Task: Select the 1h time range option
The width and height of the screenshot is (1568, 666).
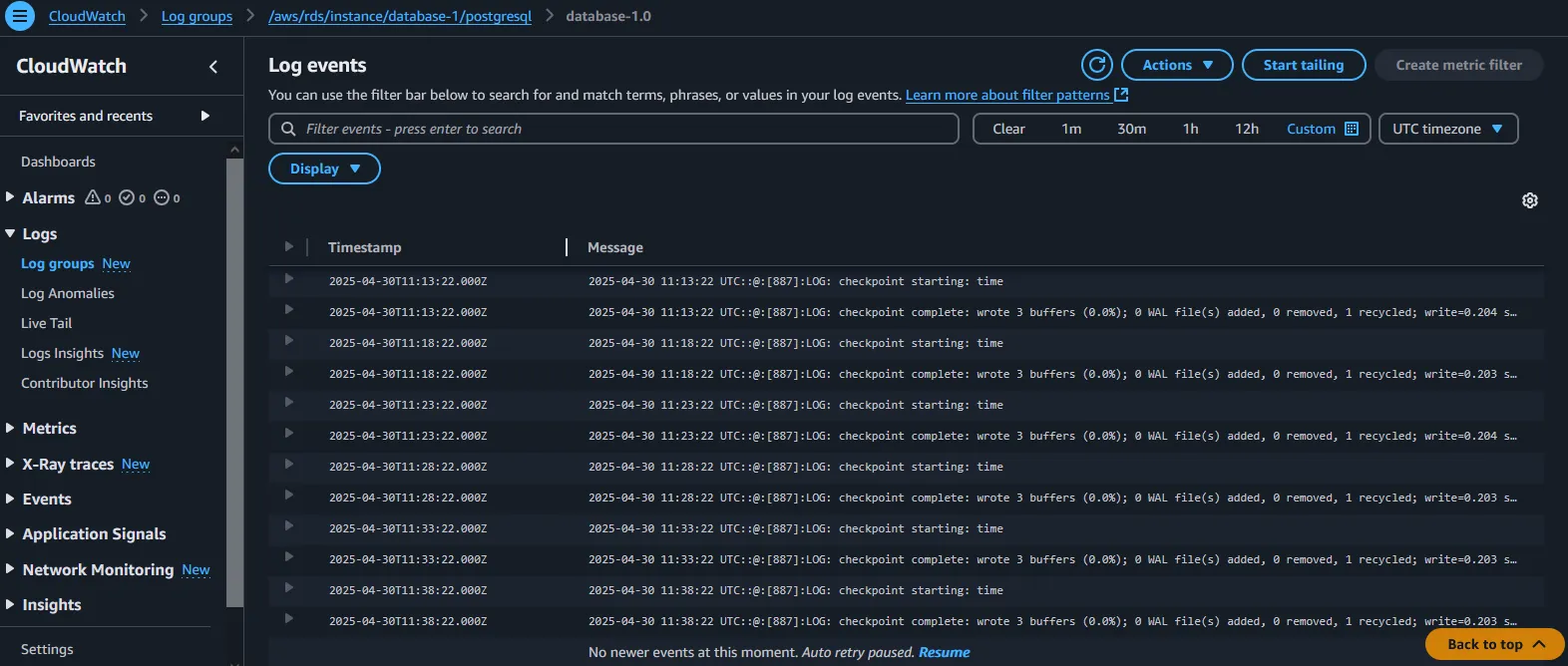Action: [1190, 129]
